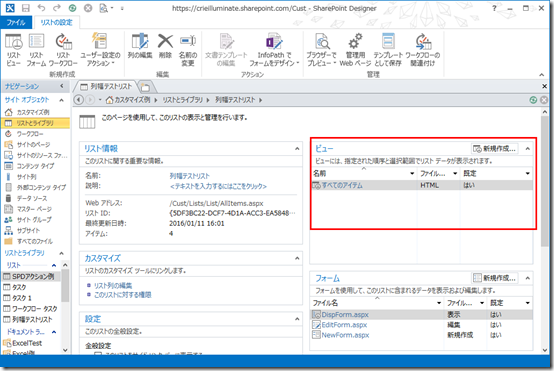Open Design Forms in InfoPath button

(274, 50)
